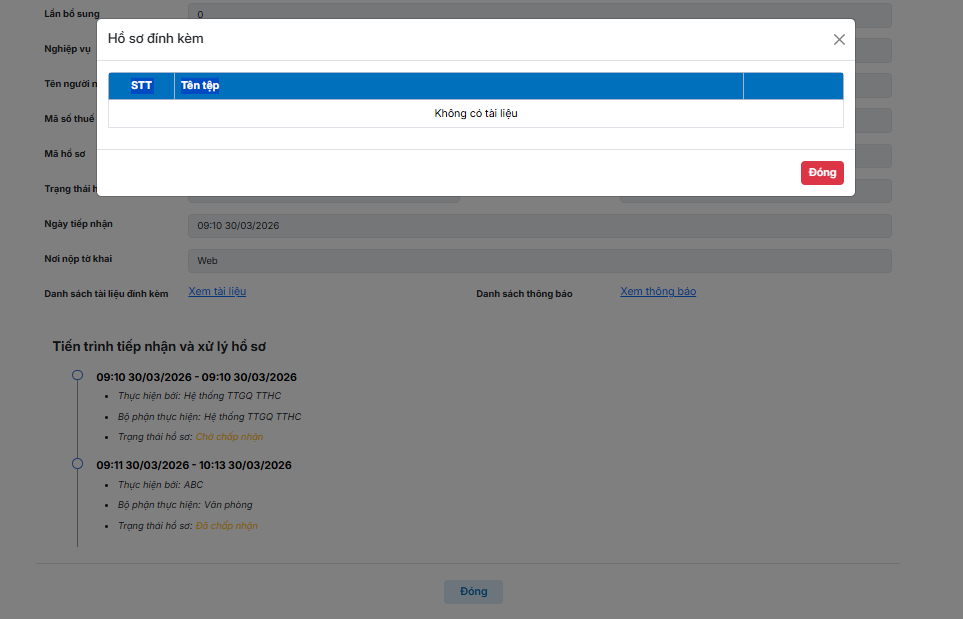Click the STT column header
The width and height of the screenshot is (963, 619).
[x=141, y=85]
